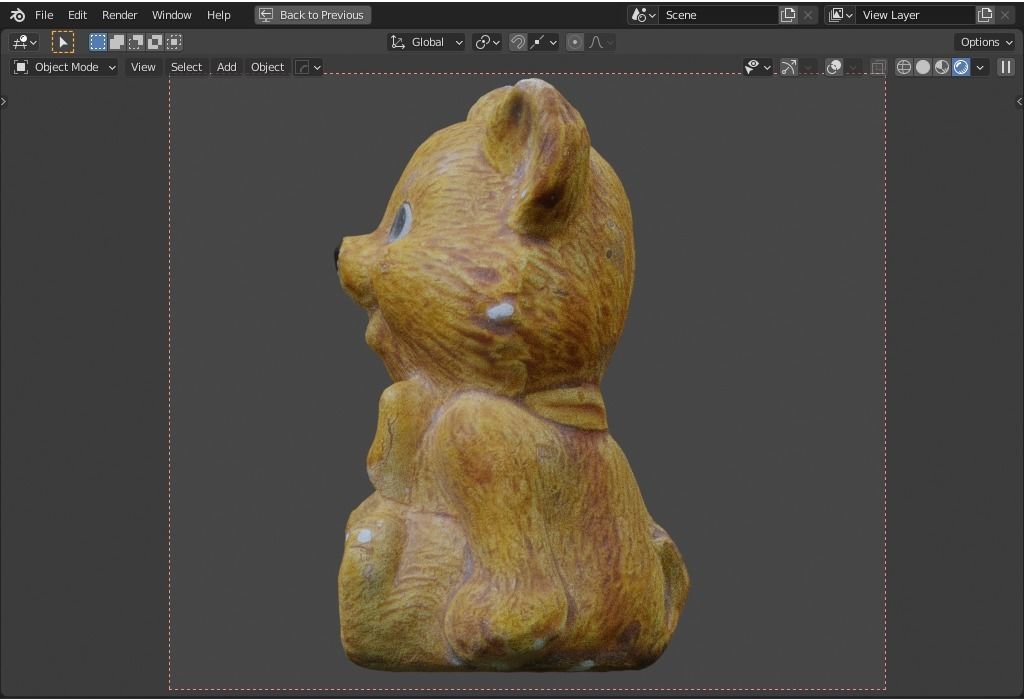The height and width of the screenshot is (699, 1024).
Task: Toggle proportional editing
Action: 575,42
